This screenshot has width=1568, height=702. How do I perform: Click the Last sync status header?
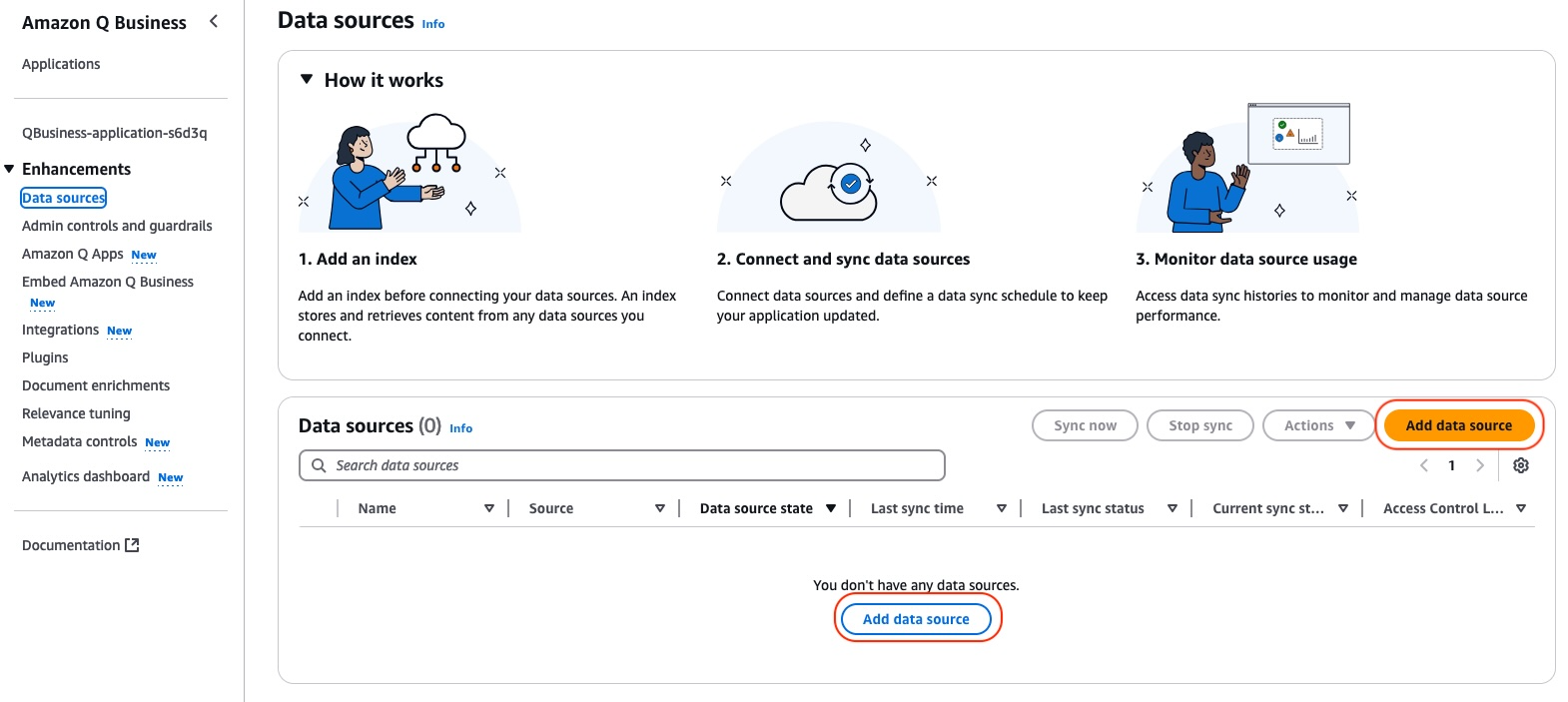pos(1093,508)
